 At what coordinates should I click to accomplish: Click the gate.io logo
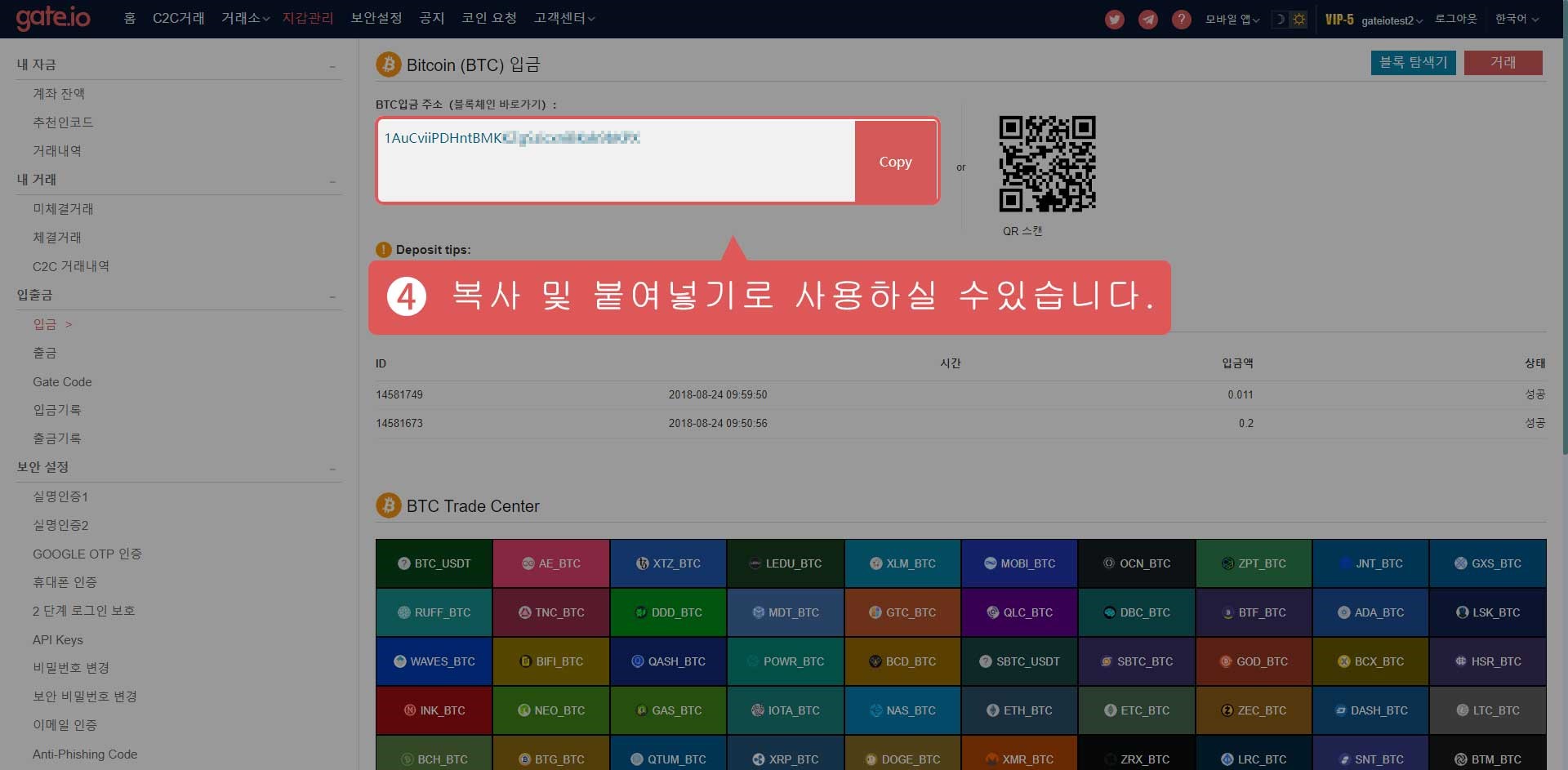click(53, 18)
